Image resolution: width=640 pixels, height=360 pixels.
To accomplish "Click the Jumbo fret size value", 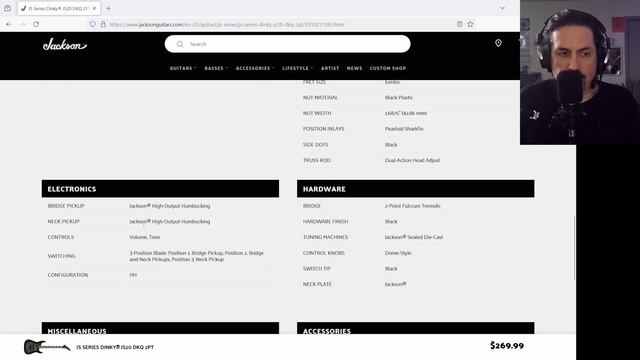I will pos(392,82).
